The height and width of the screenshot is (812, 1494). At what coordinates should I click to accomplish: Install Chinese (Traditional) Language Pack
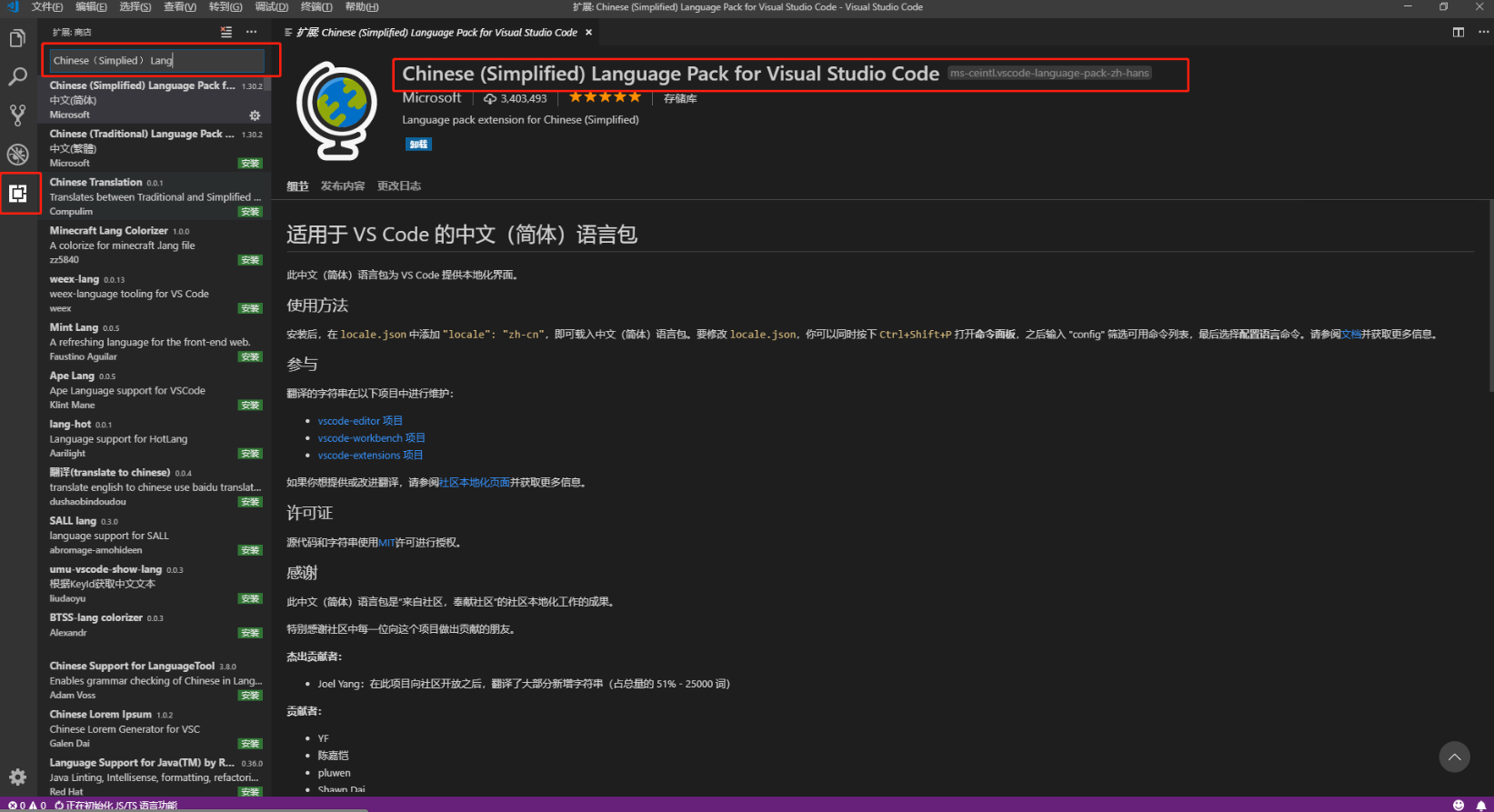click(250, 164)
